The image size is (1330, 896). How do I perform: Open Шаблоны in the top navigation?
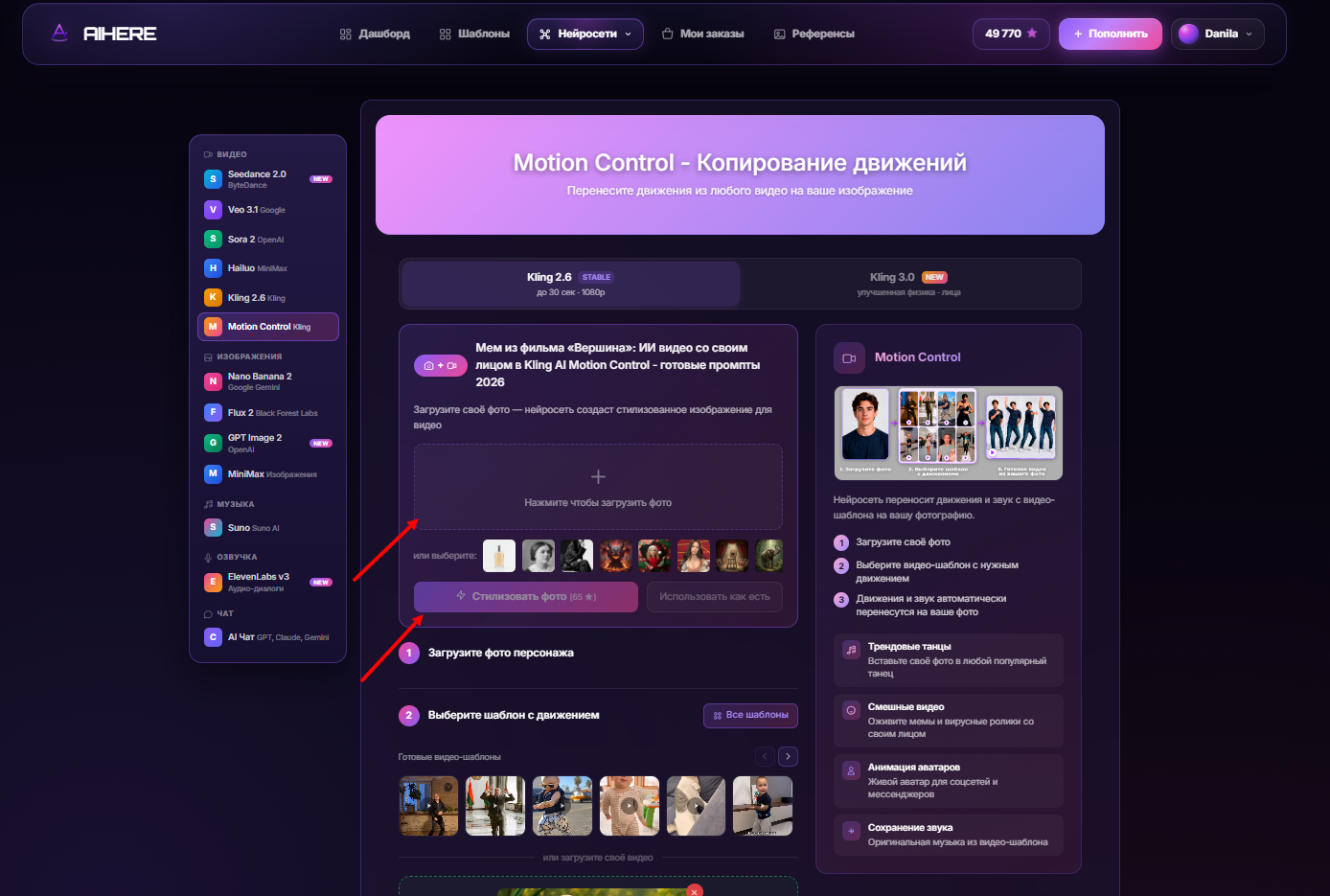point(474,34)
